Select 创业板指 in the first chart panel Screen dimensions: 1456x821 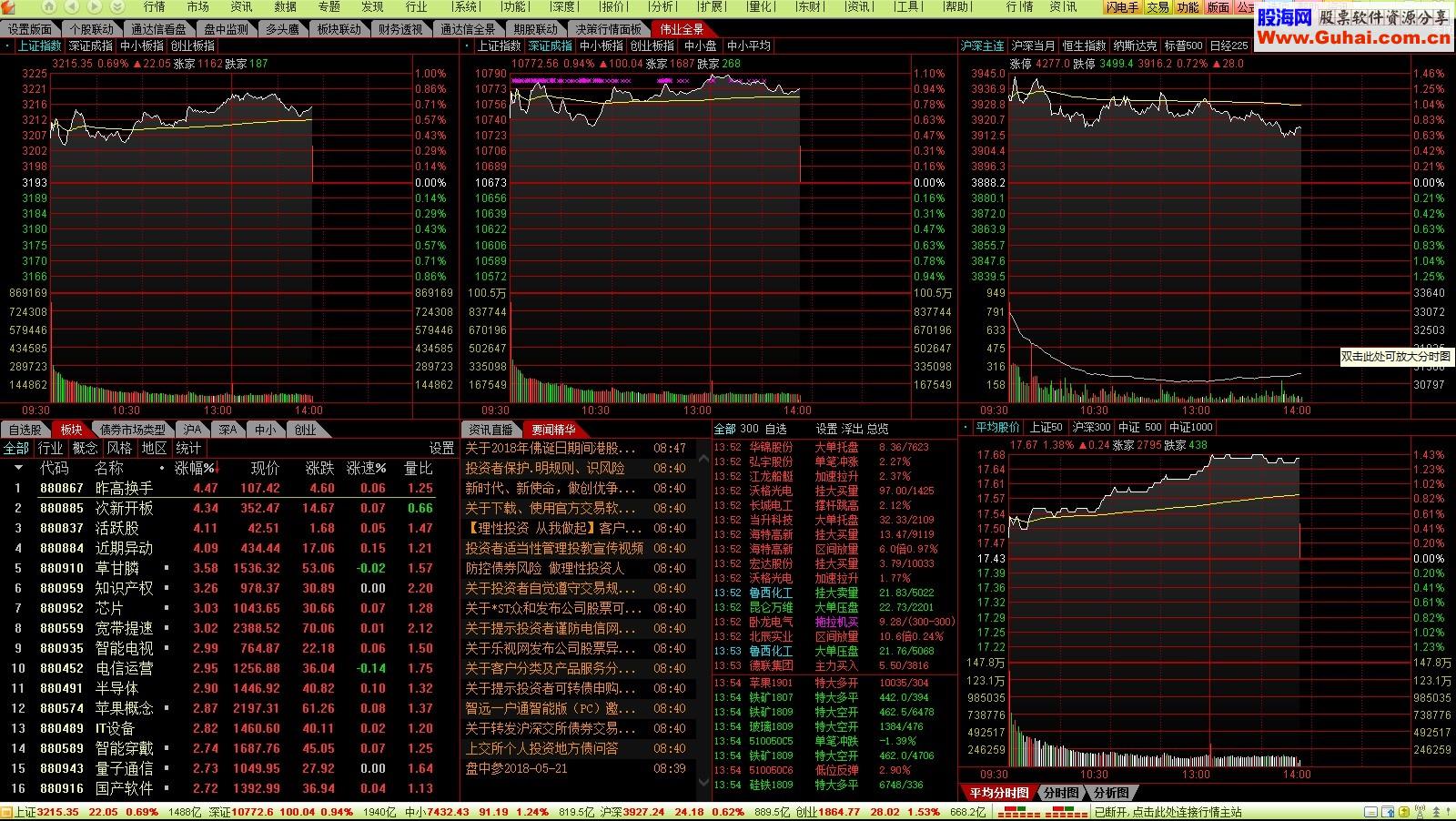[x=193, y=46]
